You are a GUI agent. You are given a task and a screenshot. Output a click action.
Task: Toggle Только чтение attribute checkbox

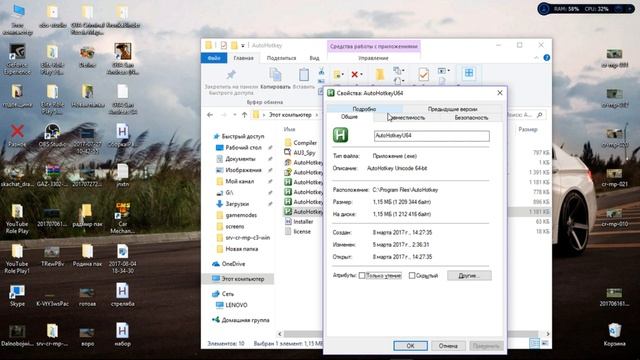click(362, 276)
